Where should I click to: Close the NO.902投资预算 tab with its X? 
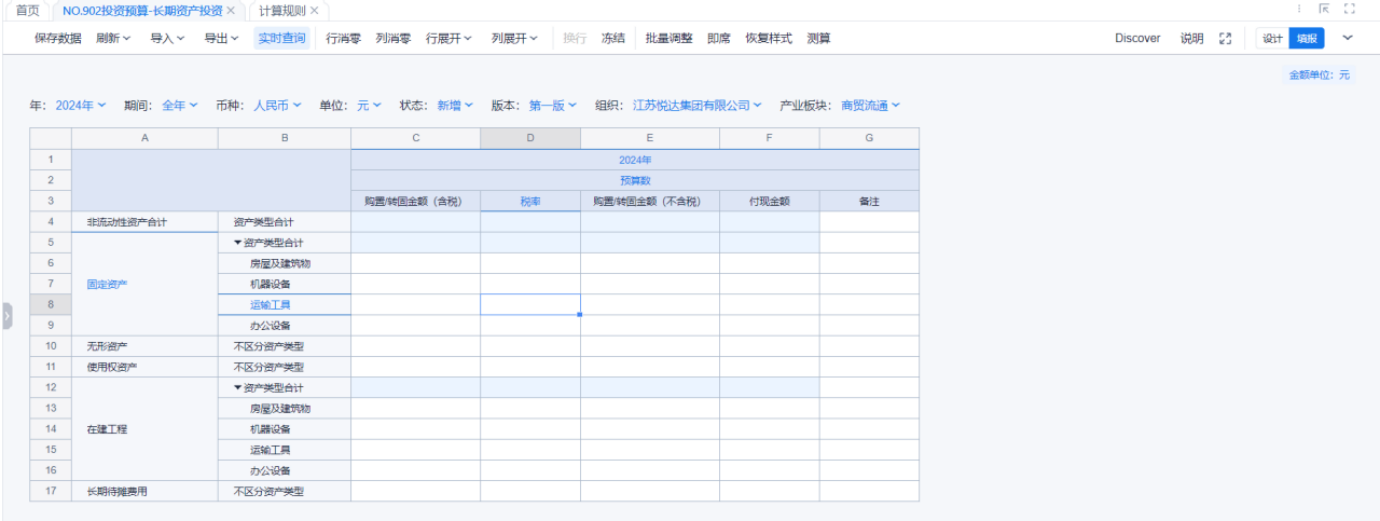(231, 10)
